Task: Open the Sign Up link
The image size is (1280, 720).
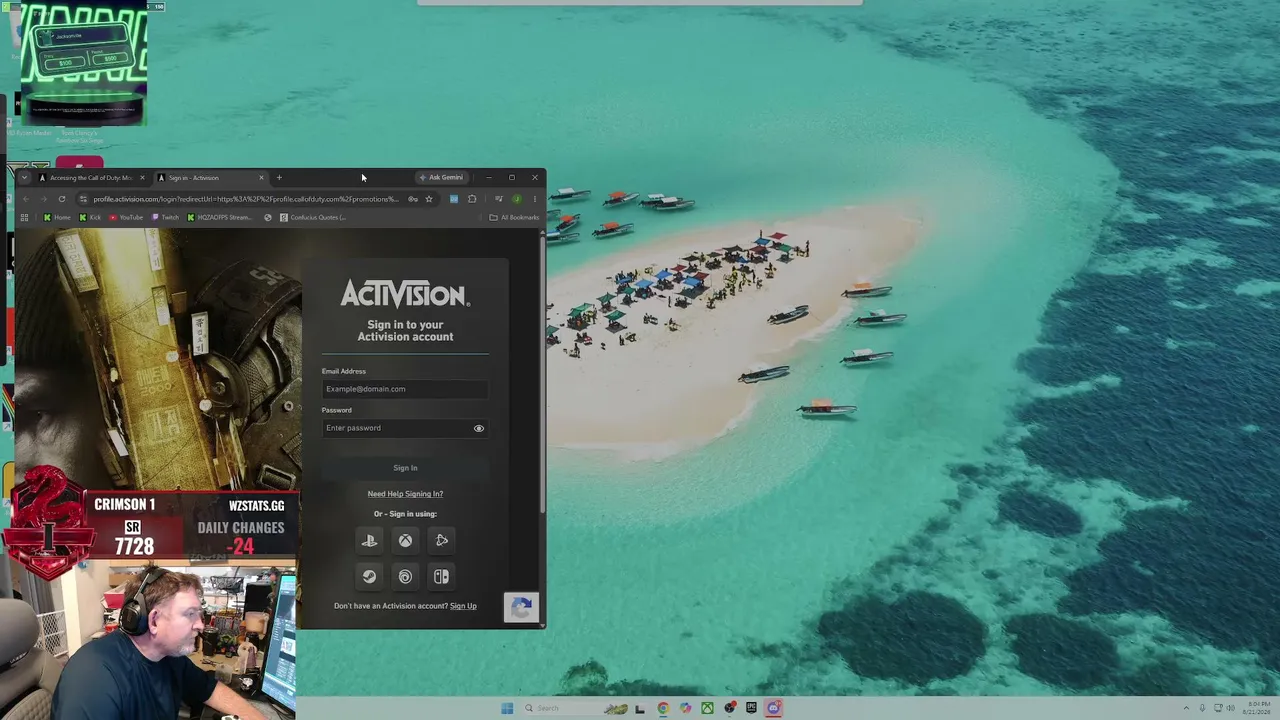Action: coord(463,606)
